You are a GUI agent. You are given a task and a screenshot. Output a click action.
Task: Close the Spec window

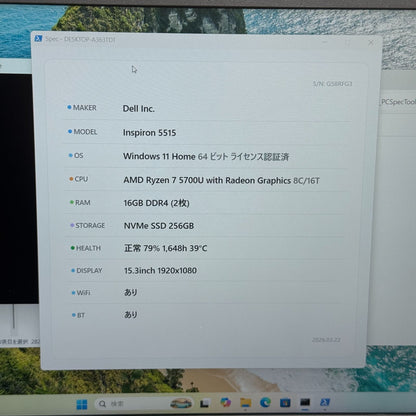click(371, 43)
